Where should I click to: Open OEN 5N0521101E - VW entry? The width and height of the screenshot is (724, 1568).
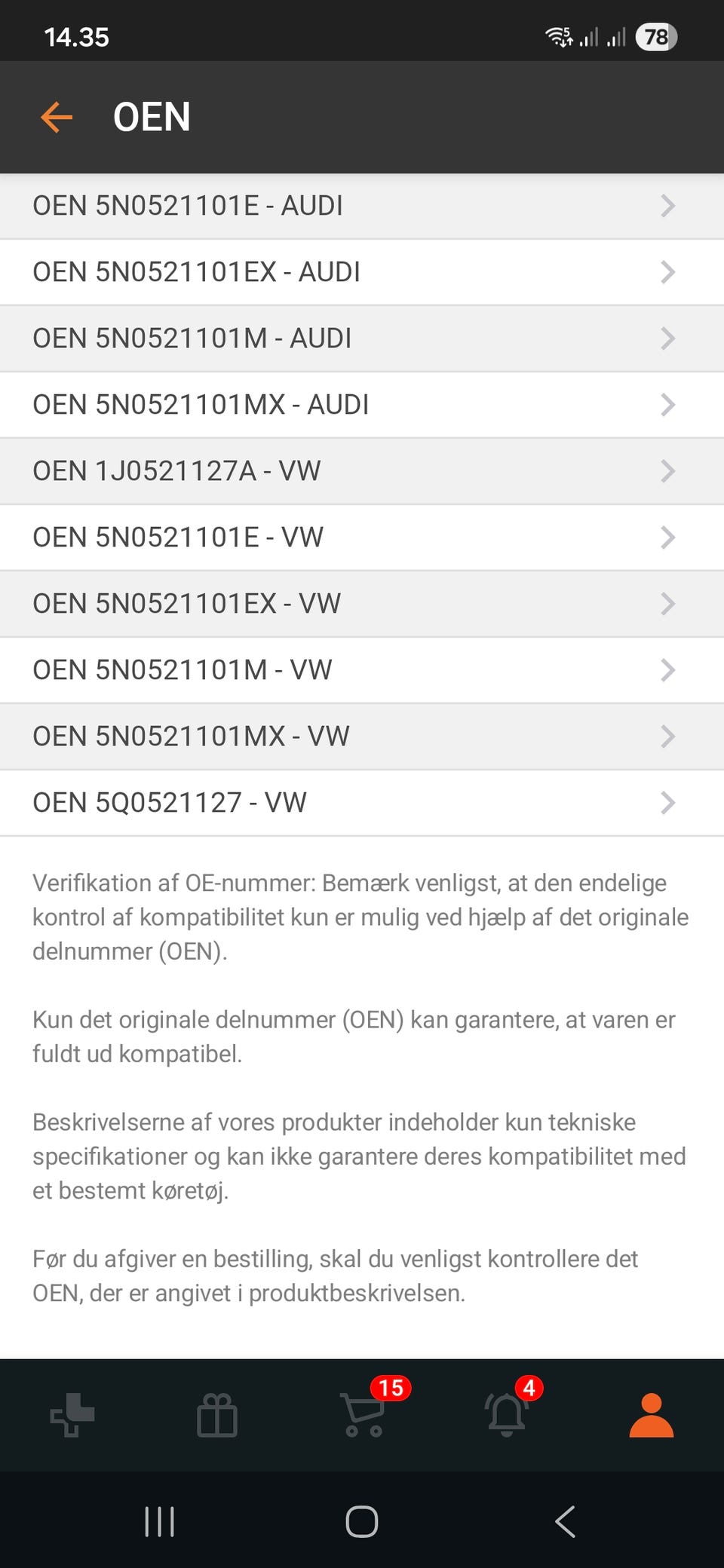point(178,537)
